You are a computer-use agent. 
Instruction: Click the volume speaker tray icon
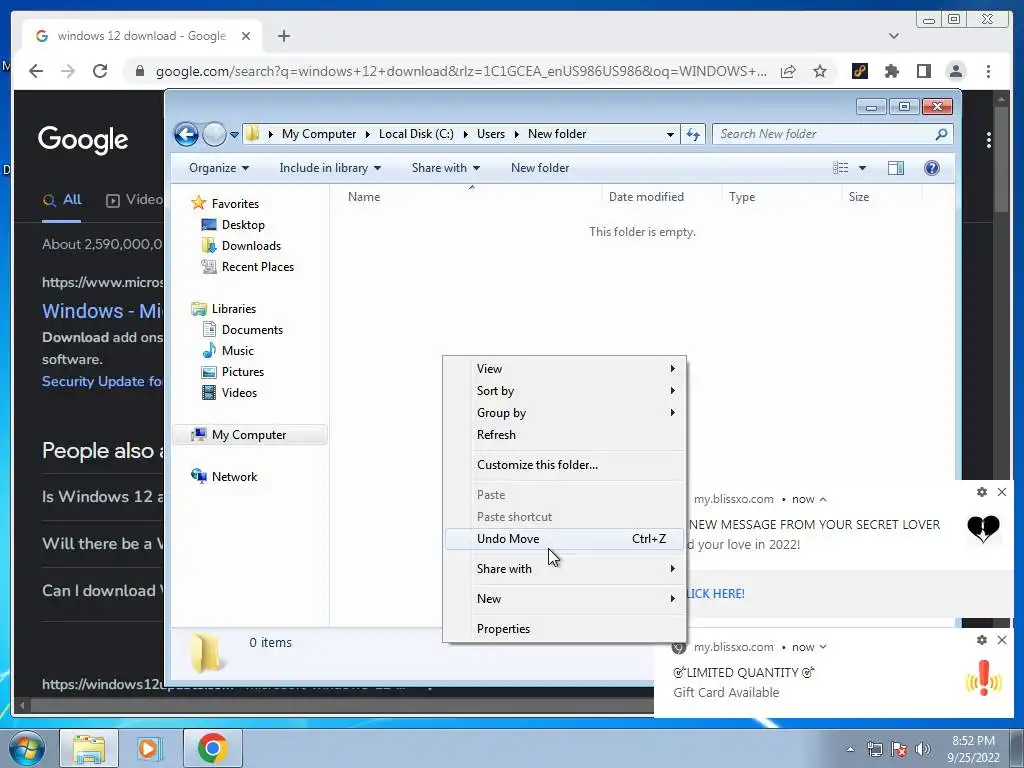pyautogui.click(x=923, y=749)
